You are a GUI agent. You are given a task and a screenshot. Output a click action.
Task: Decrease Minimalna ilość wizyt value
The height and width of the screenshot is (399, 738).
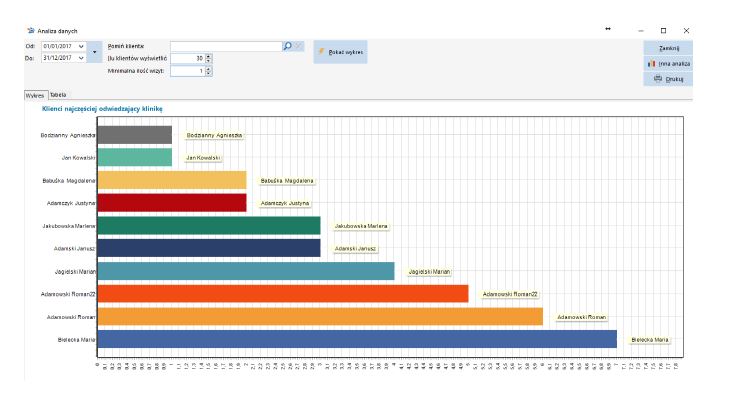(209, 73)
